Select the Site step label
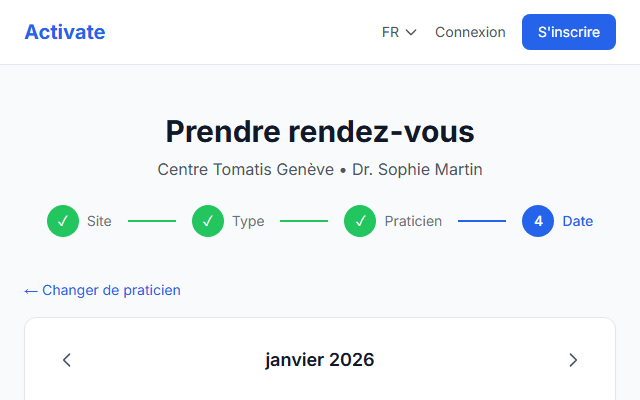Screen dimensions: 640x400 [x=99, y=221]
